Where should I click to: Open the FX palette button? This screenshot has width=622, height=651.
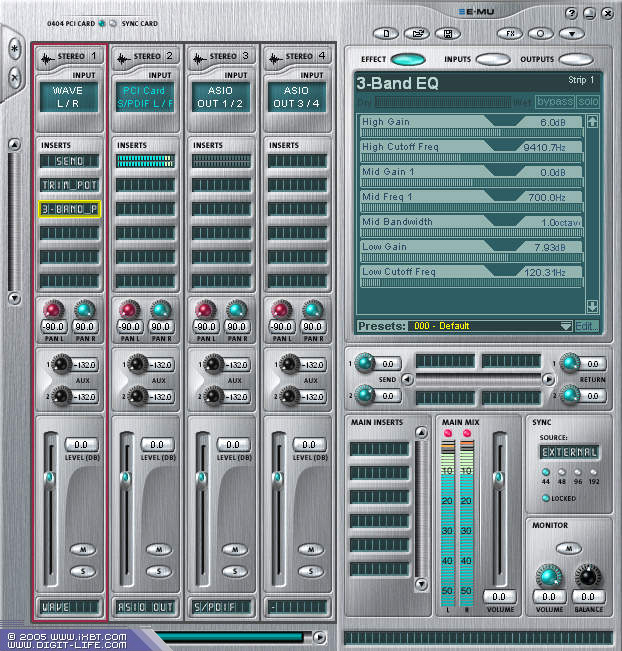click(x=510, y=32)
